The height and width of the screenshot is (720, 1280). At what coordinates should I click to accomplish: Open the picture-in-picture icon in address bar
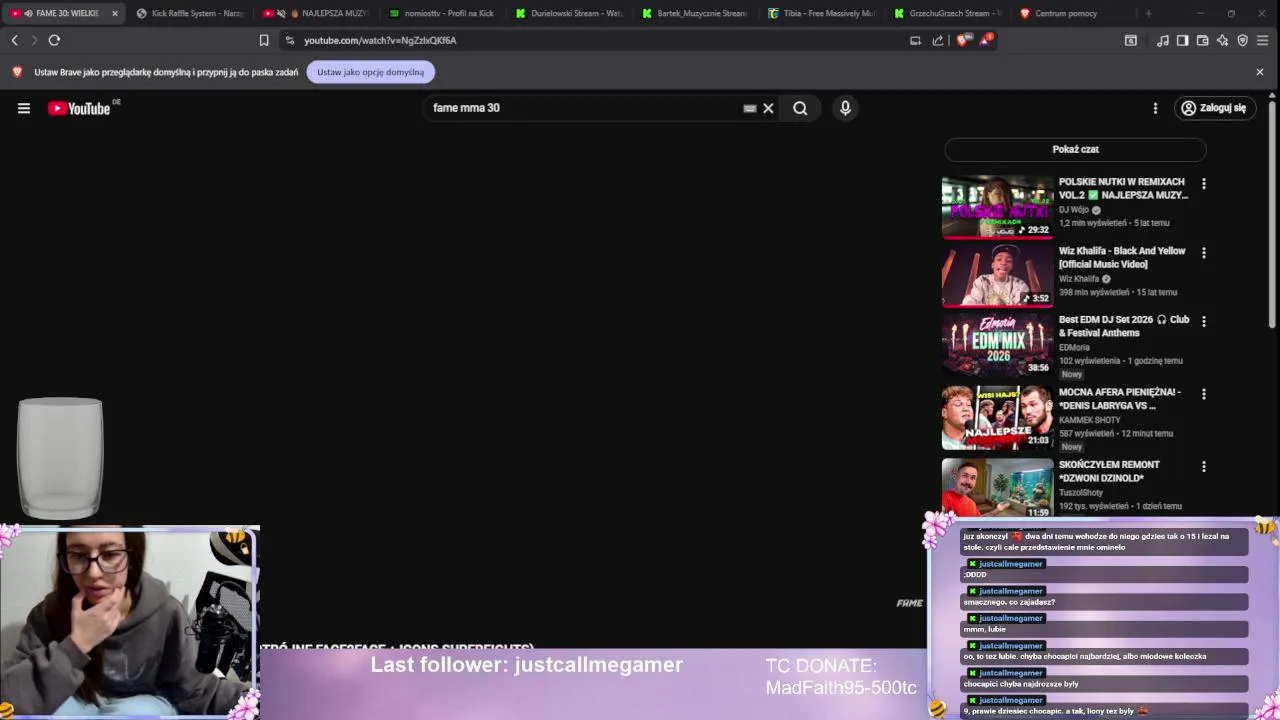(x=915, y=40)
